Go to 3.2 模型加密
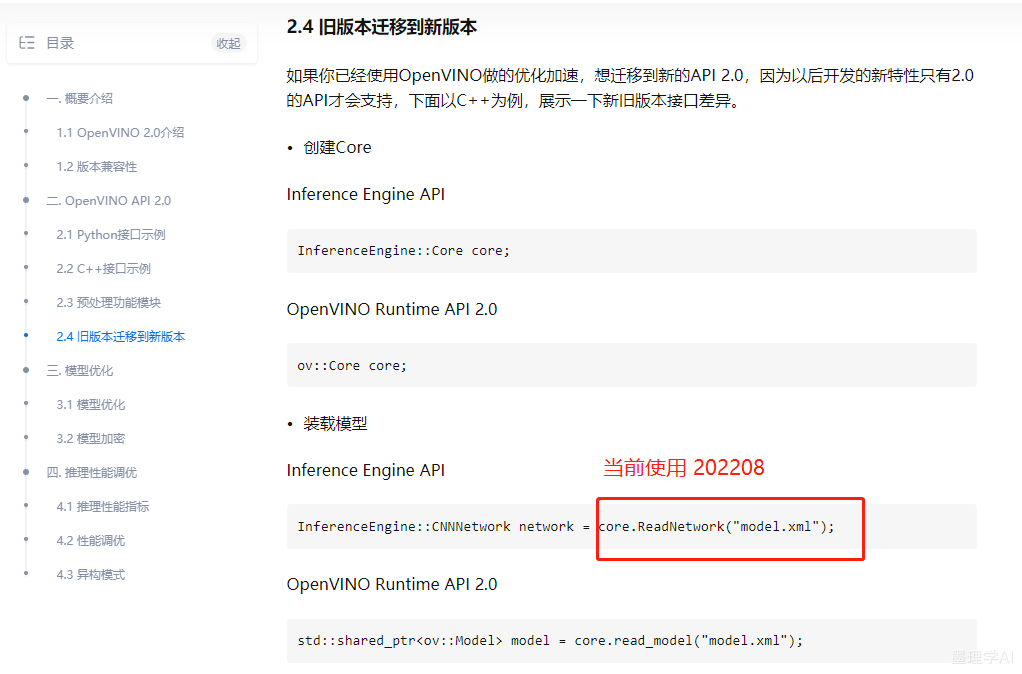 91,438
